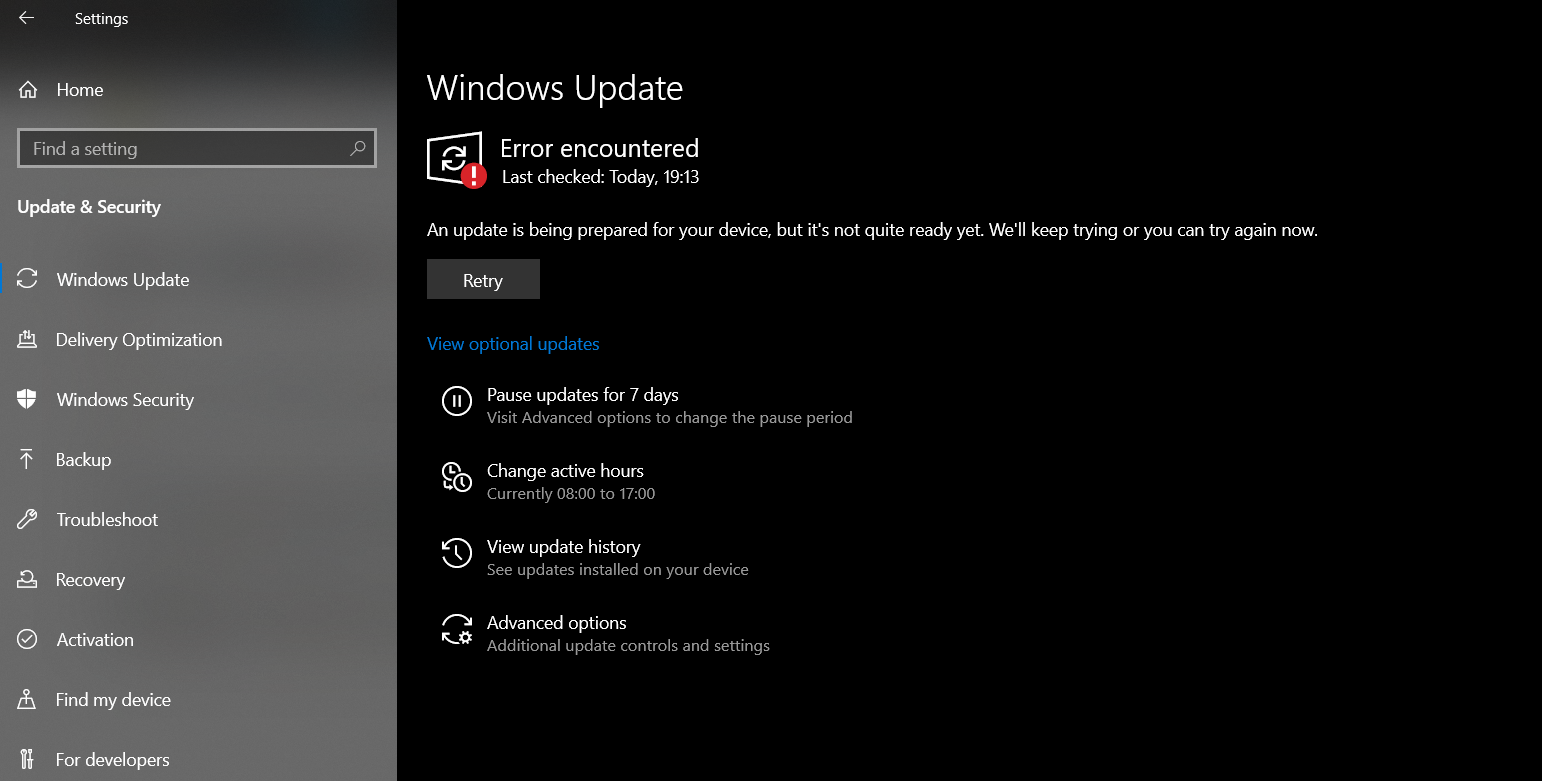Click the Advanced options gear-sync icon
The height and width of the screenshot is (781, 1542).
click(457, 629)
